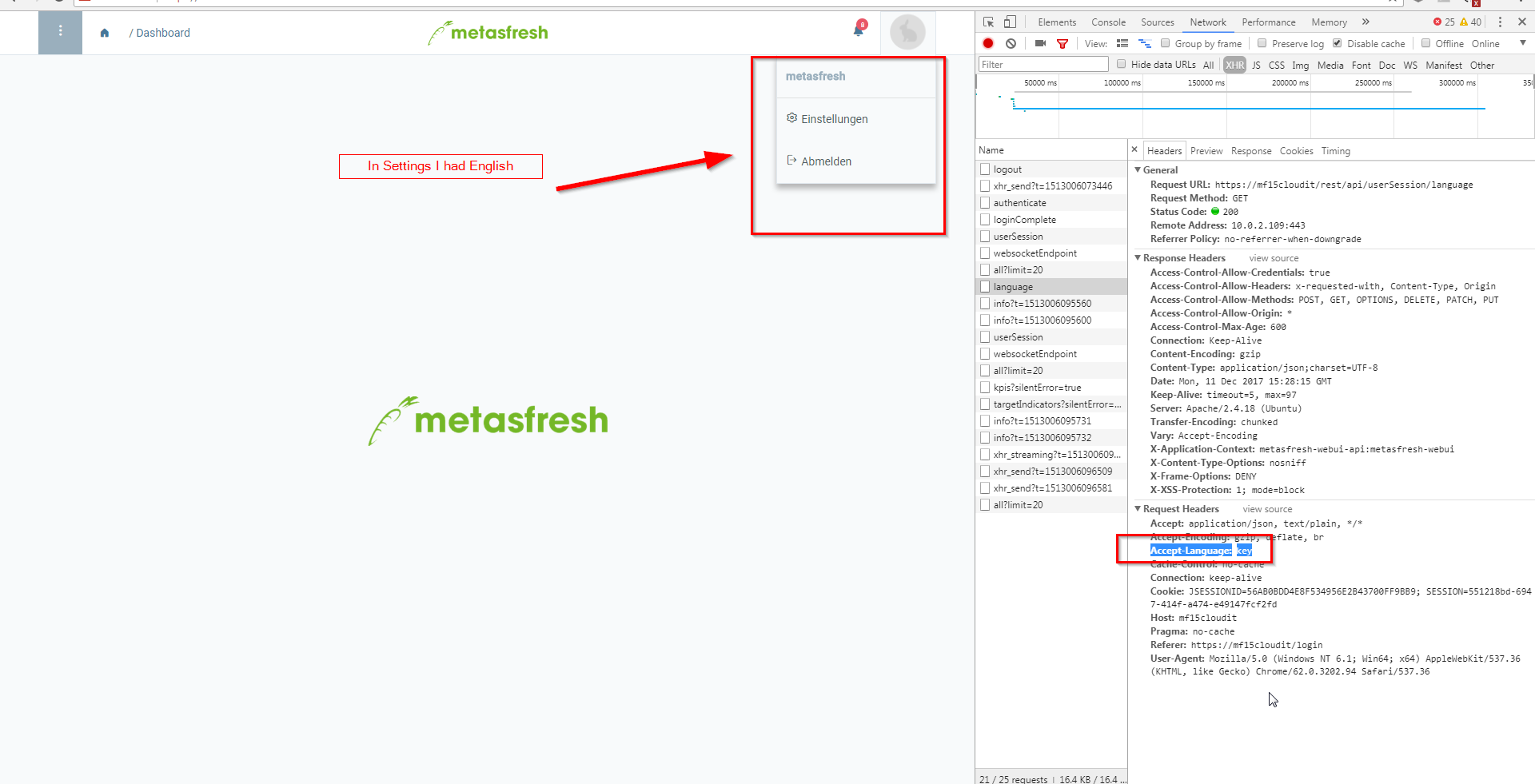Image resolution: width=1535 pixels, height=784 pixels.
Task: Switch to large request rows view
Action: click(1122, 43)
